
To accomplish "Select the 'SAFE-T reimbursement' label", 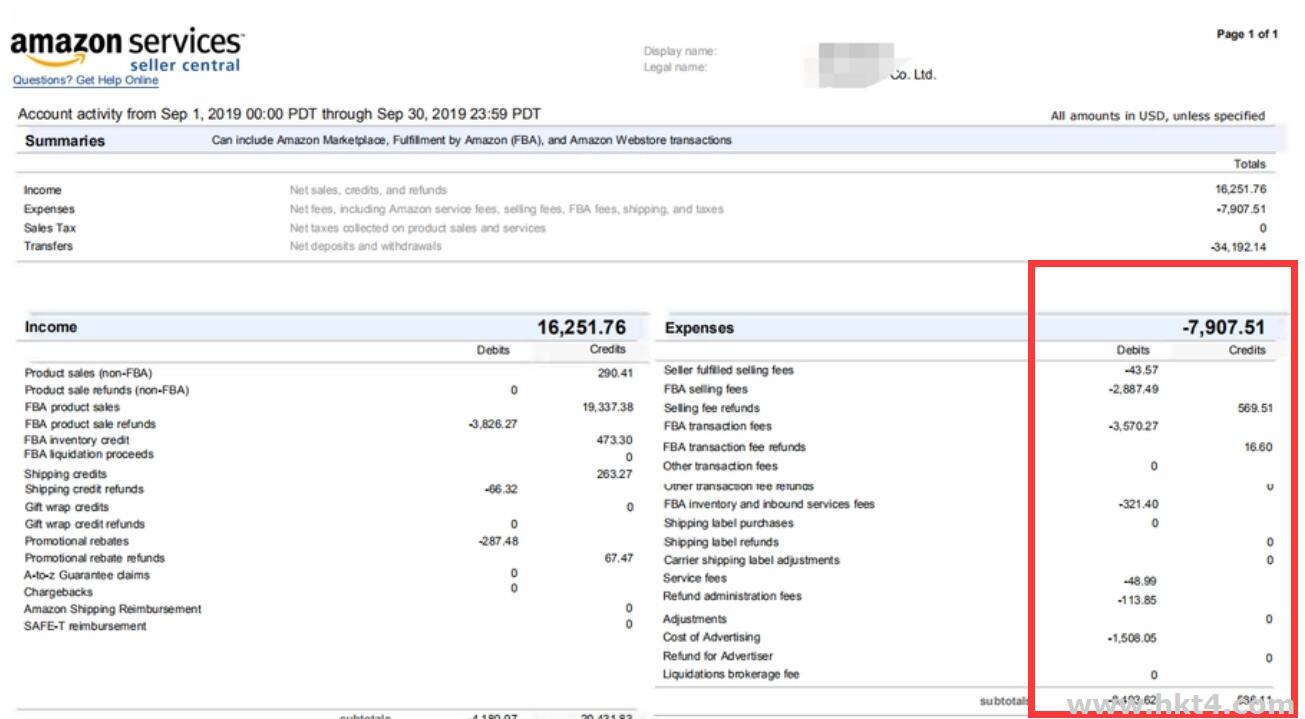I will 85,626.
